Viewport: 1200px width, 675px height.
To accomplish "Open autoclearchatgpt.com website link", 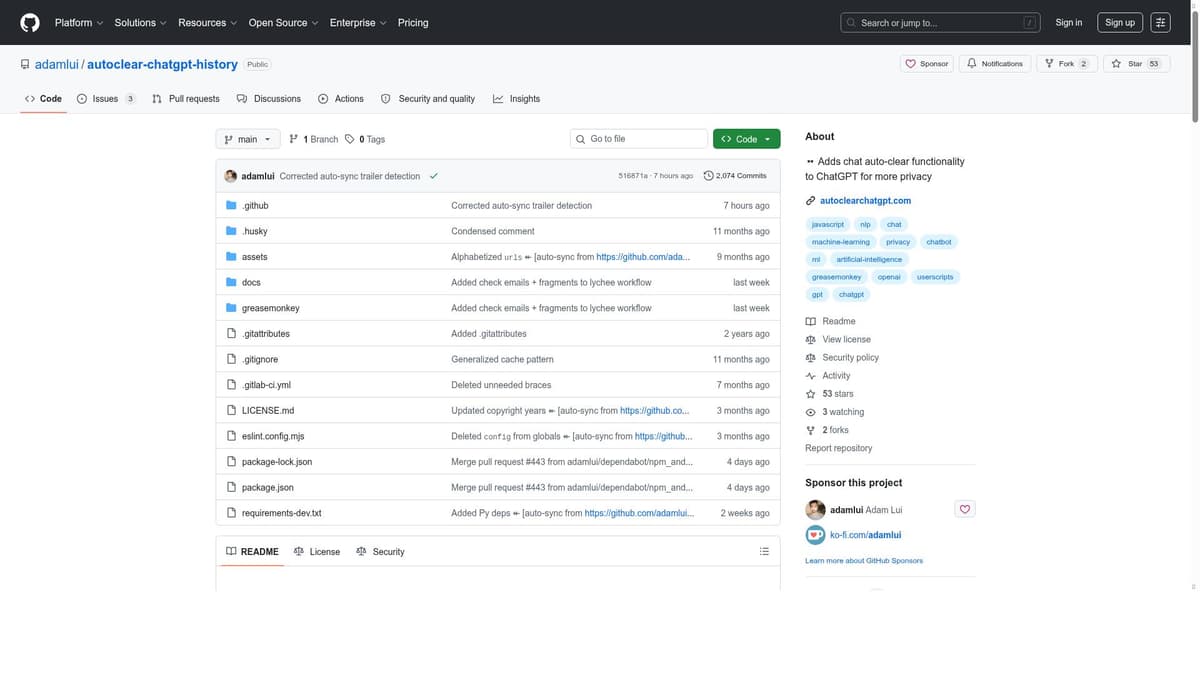I will [865, 201].
